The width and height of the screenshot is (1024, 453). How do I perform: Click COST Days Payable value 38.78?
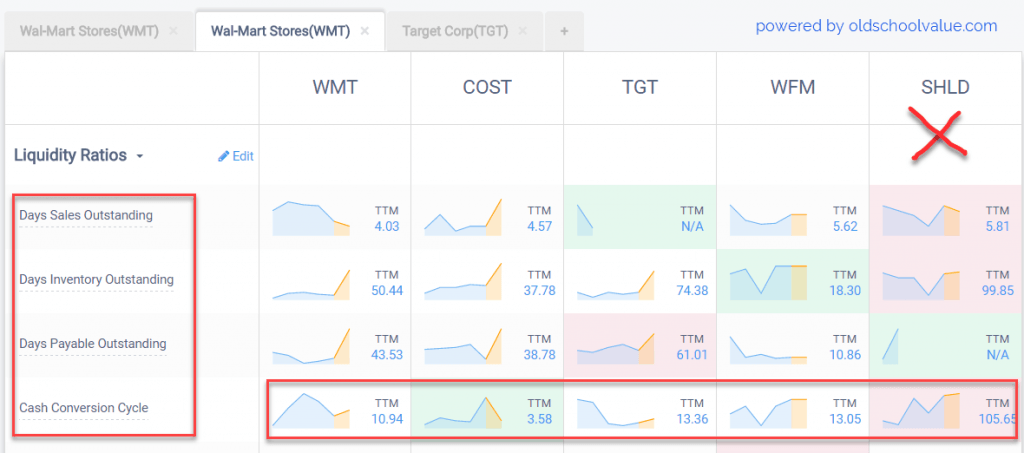click(x=539, y=355)
